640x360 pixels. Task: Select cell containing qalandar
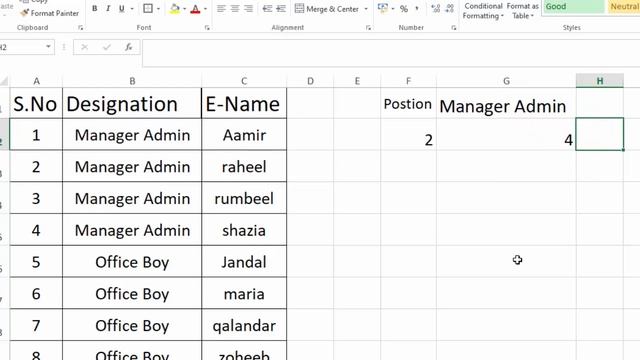click(x=244, y=325)
